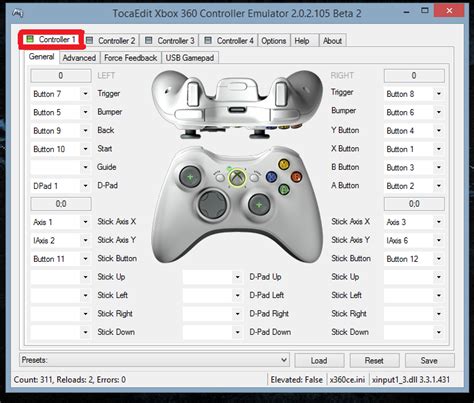Click the app icon in title bar
474x403 pixels.
[17, 13]
